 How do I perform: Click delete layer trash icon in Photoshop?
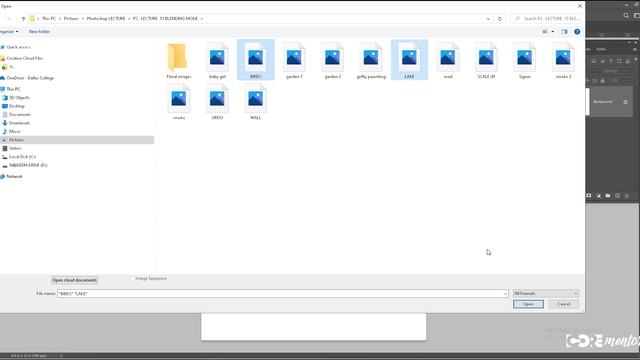tap(627, 196)
